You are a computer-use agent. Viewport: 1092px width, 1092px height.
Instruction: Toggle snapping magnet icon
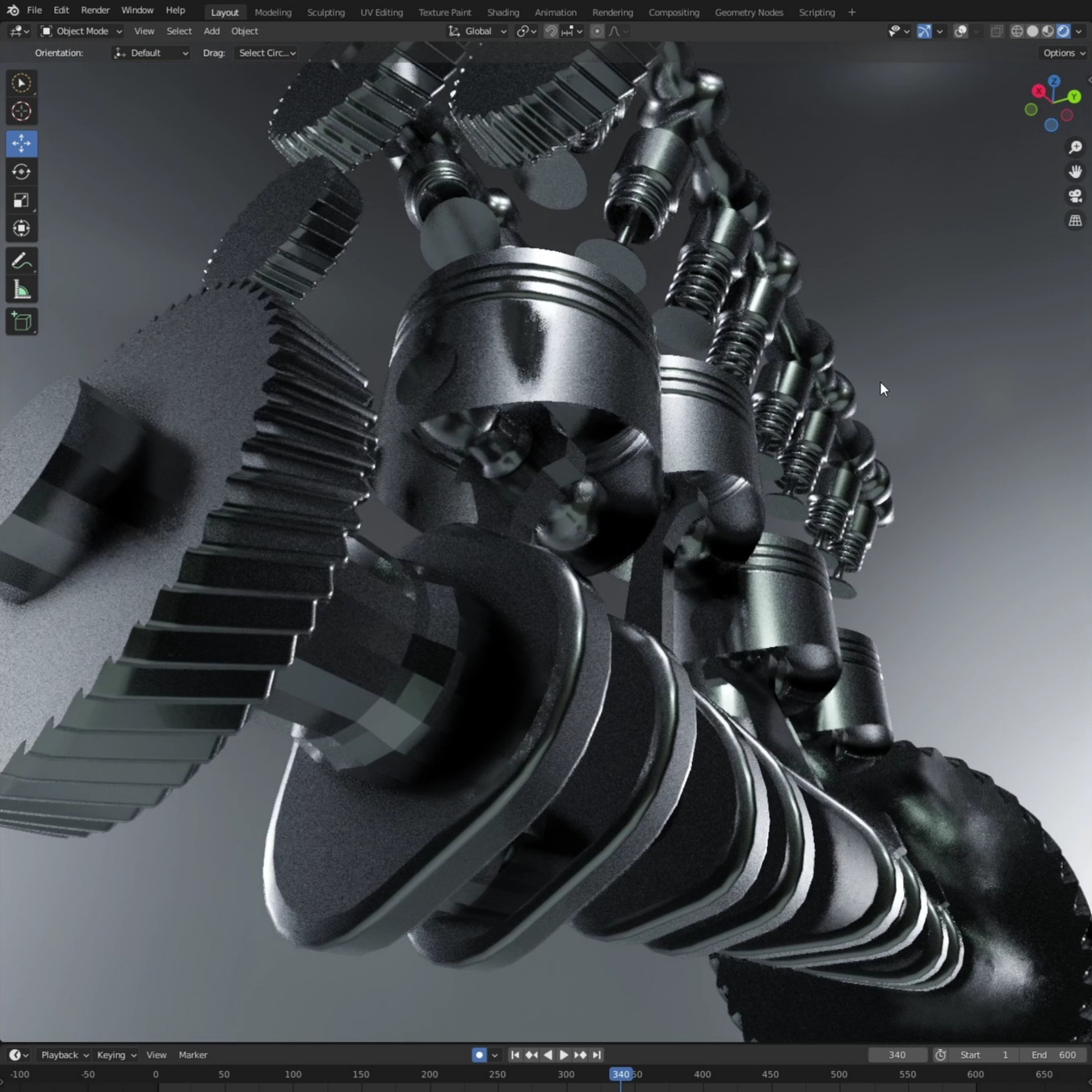click(551, 31)
